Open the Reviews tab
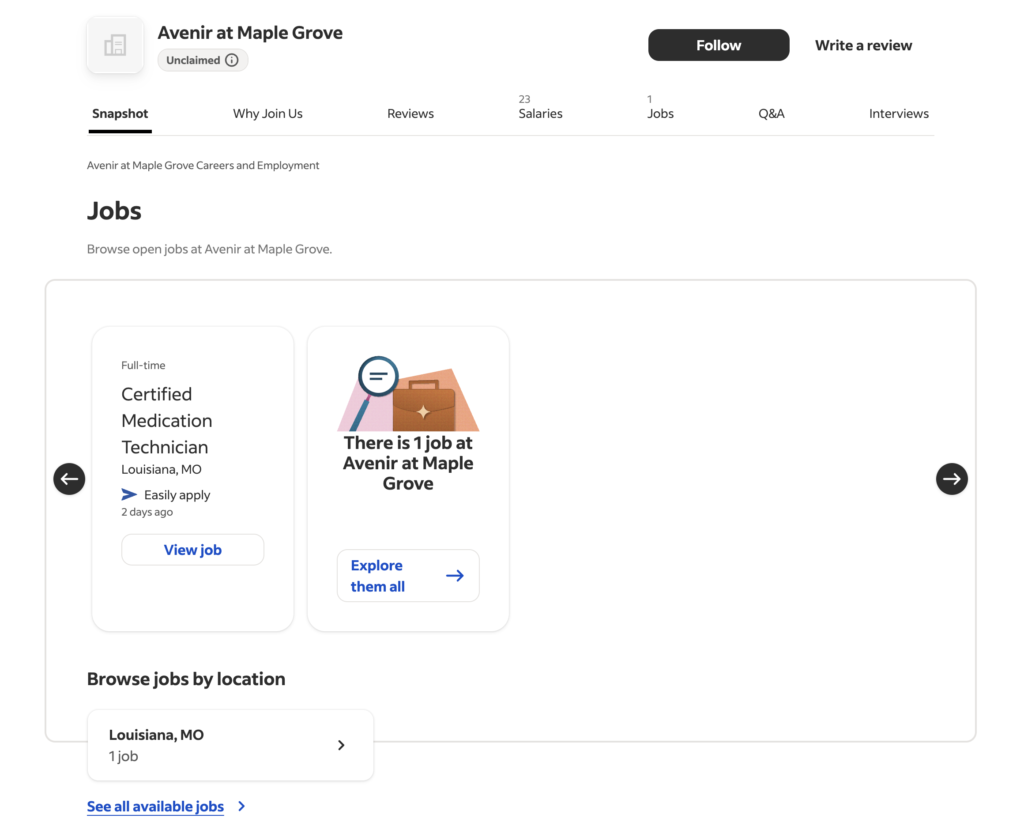The height and width of the screenshot is (837, 1024). (410, 113)
